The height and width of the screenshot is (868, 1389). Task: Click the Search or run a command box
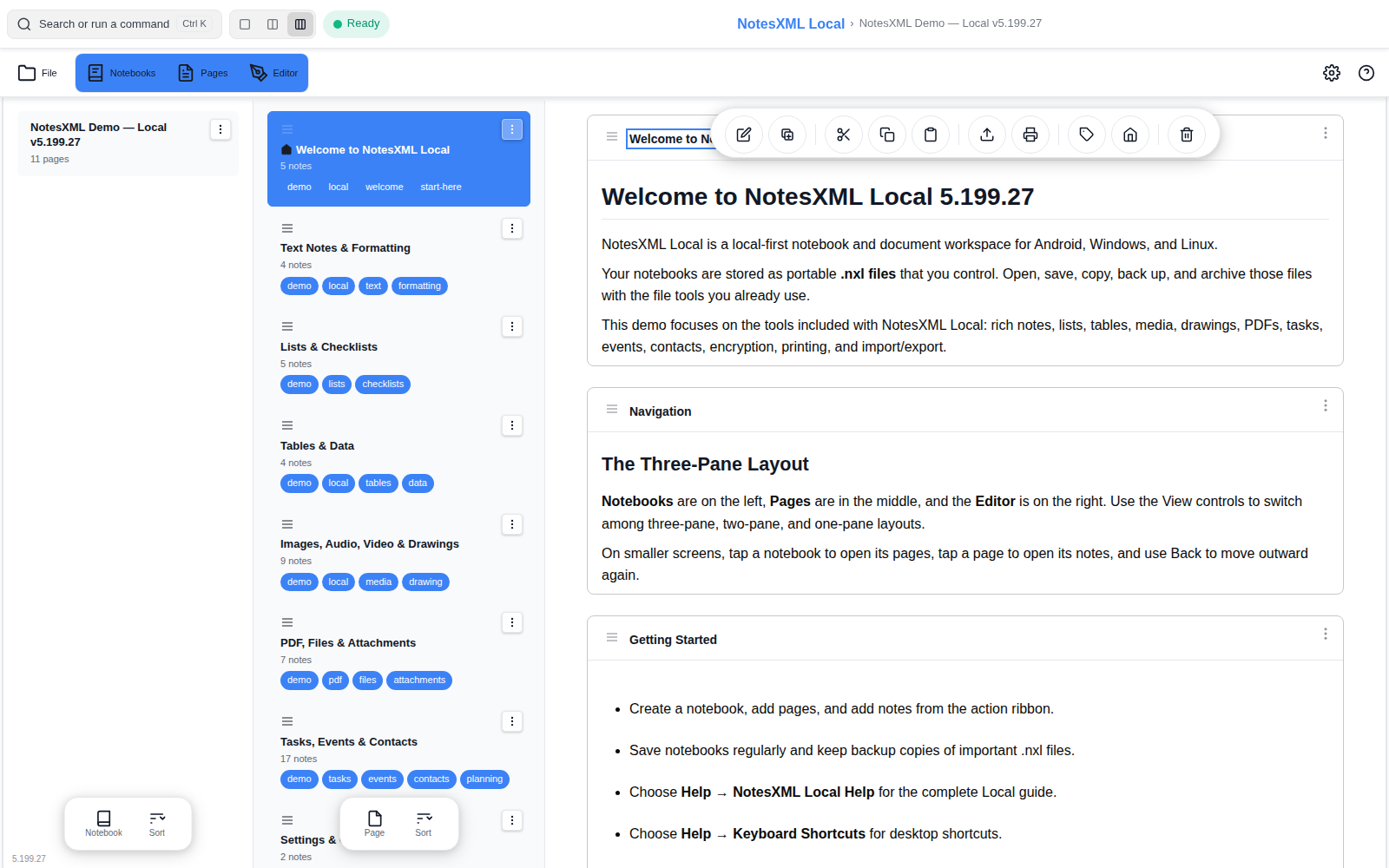click(x=115, y=24)
